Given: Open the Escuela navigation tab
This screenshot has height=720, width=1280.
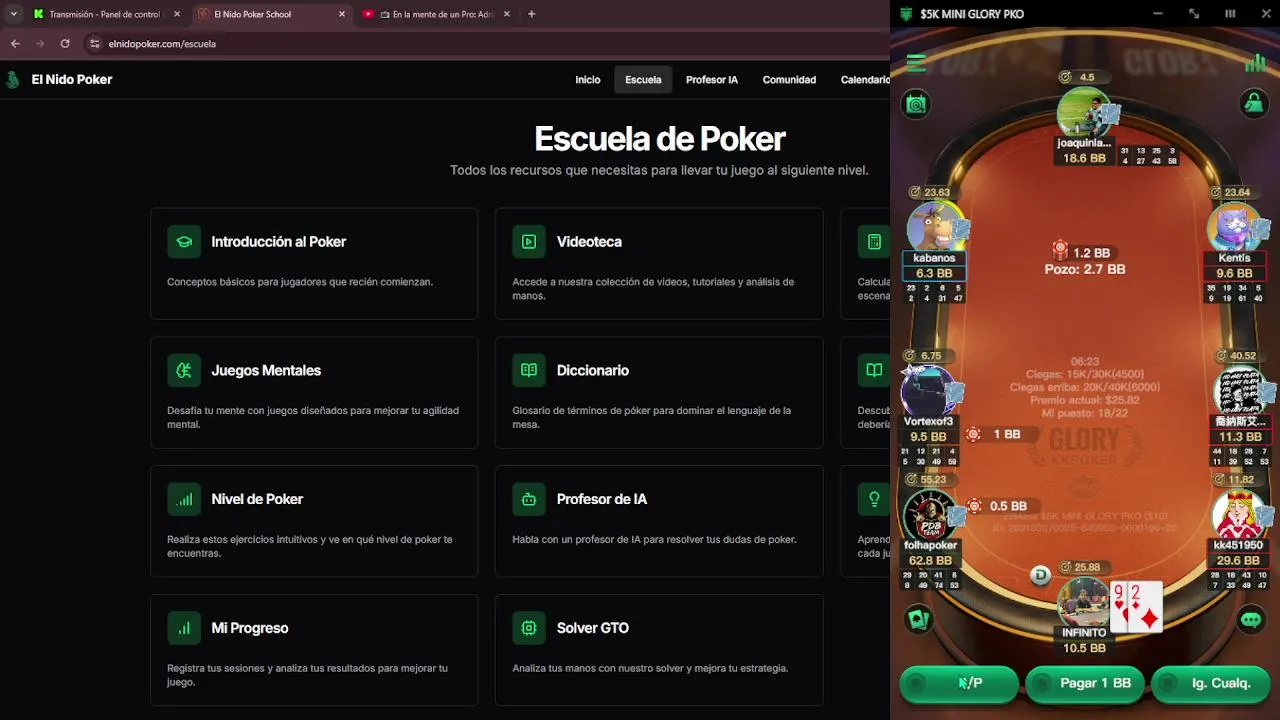Looking at the screenshot, I should click(x=643, y=80).
